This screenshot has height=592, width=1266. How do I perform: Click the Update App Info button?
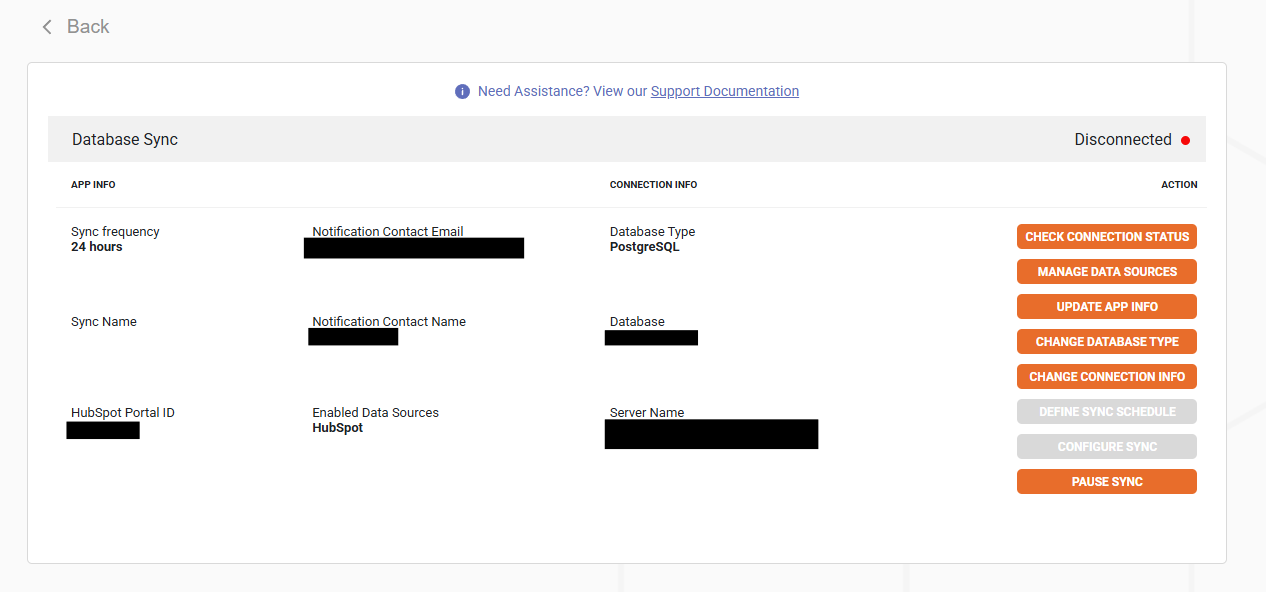tap(1107, 307)
